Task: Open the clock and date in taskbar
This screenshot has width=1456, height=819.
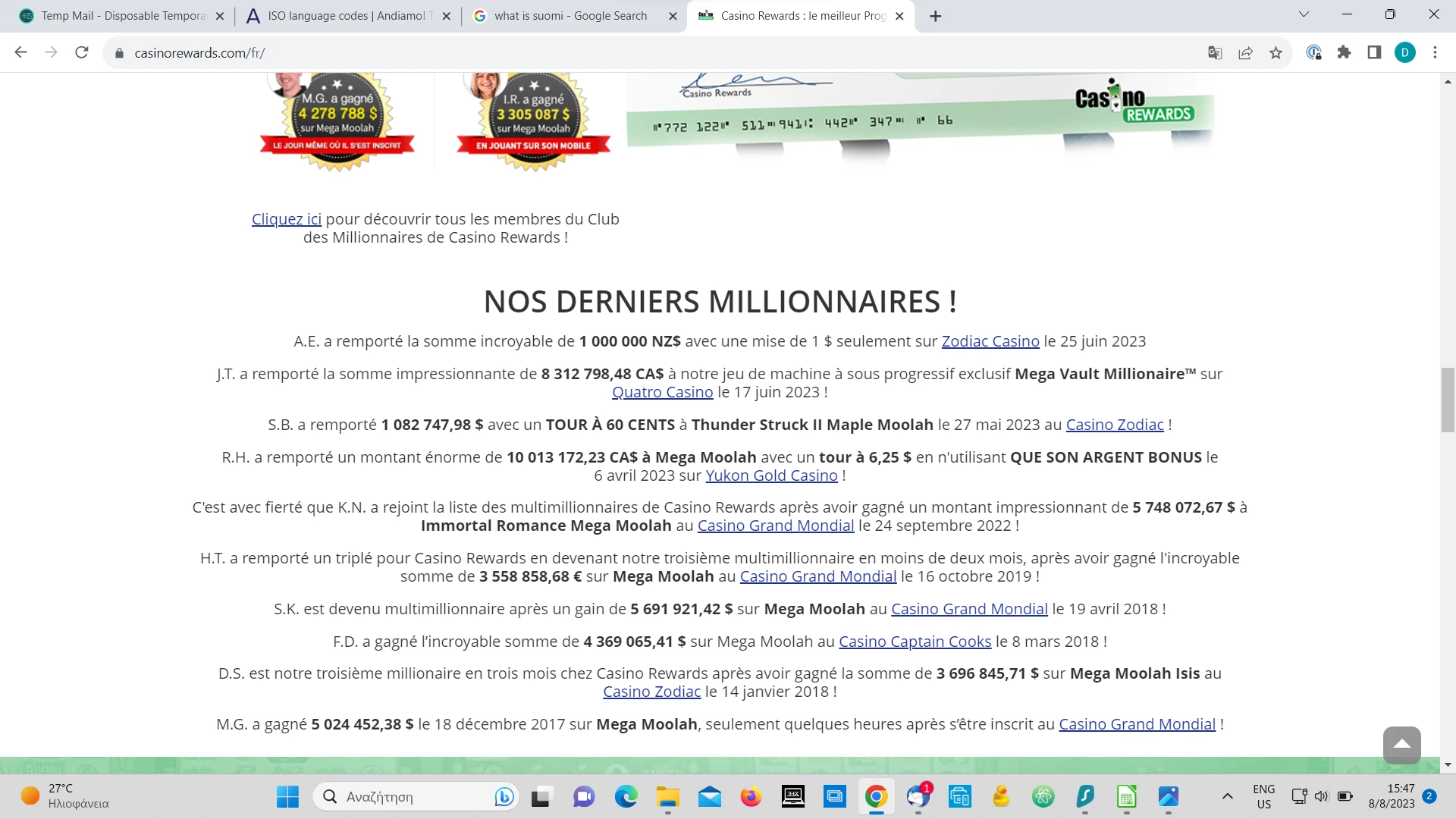Action: click(1392, 796)
